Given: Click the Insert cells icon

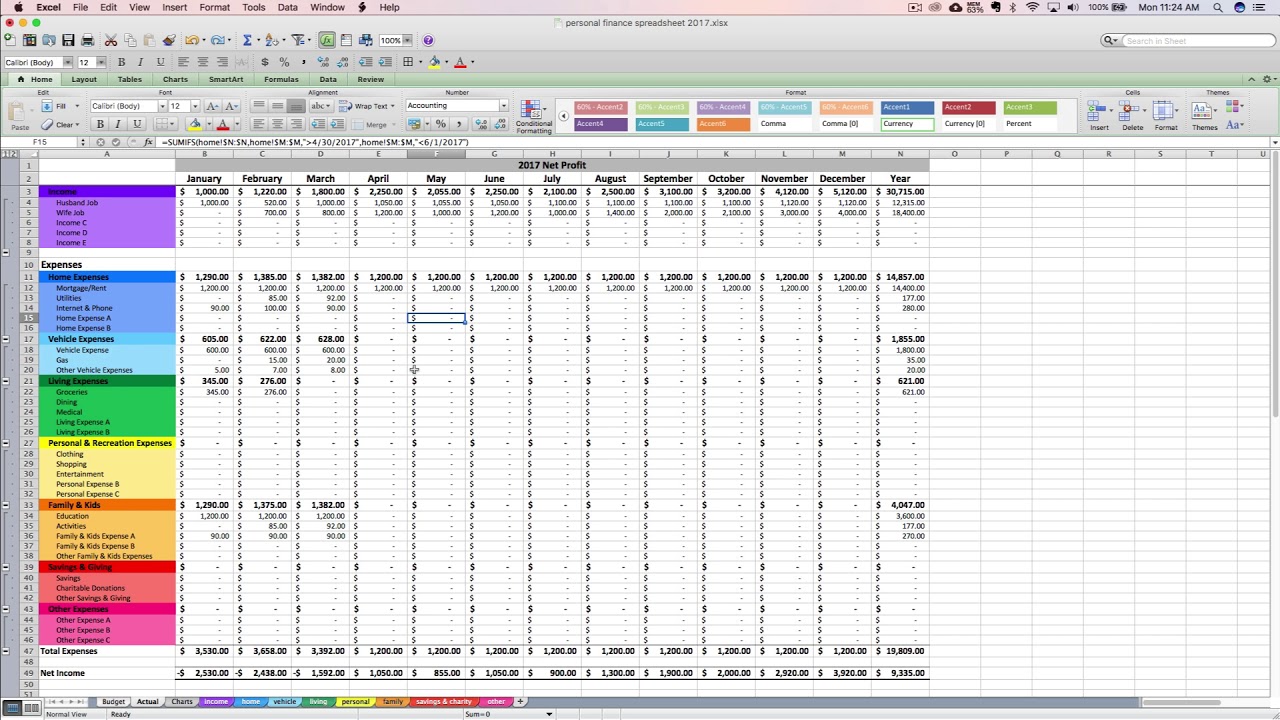Looking at the screenshot, I should [1099, 110].
